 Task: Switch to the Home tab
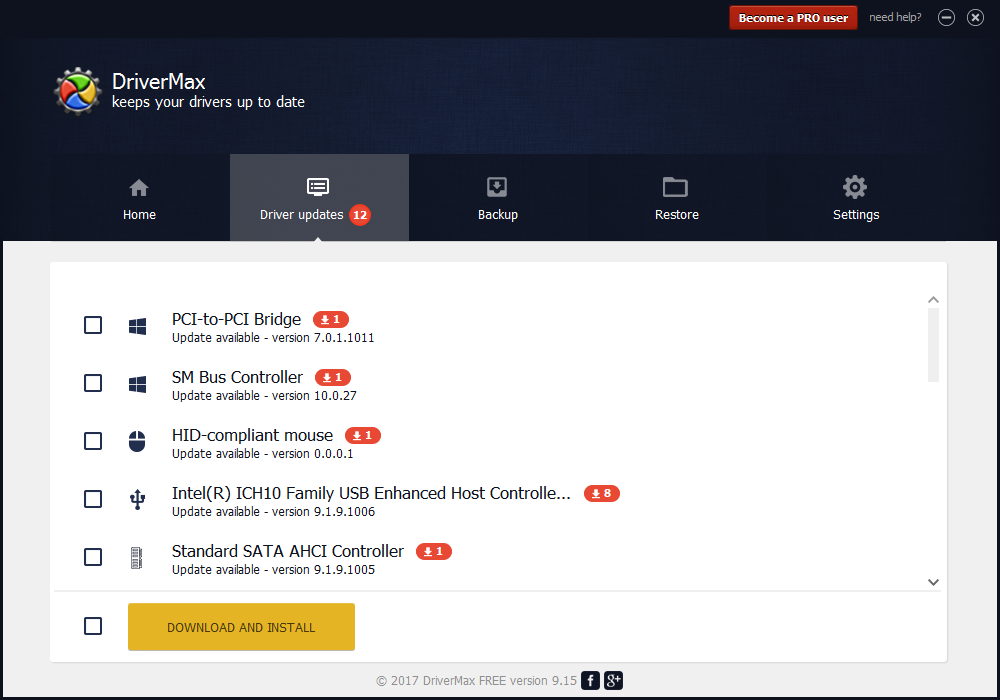[140, 198]
